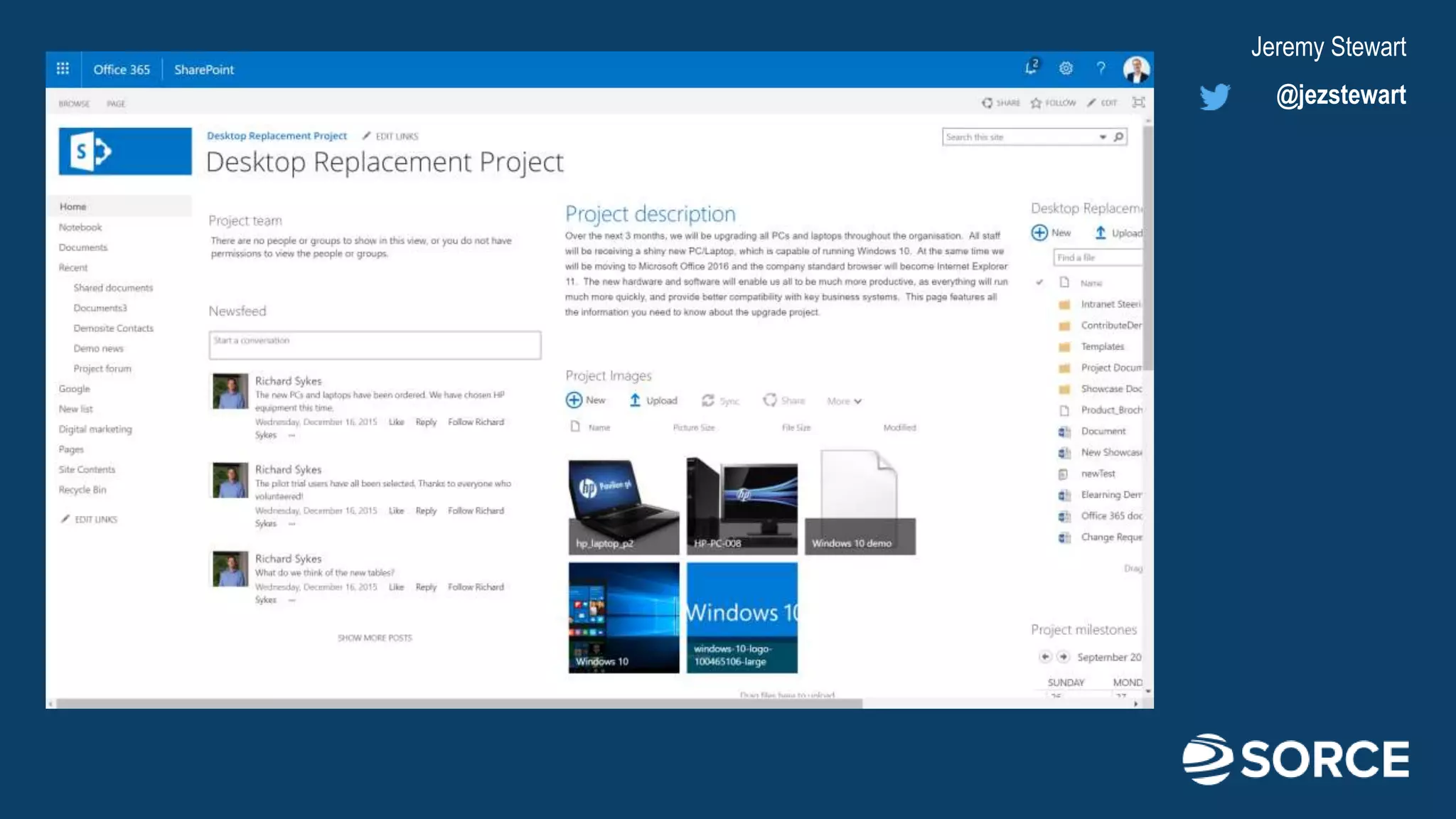
Task: Click the search magnifier in site search
Action: [x=1119, y=136]
